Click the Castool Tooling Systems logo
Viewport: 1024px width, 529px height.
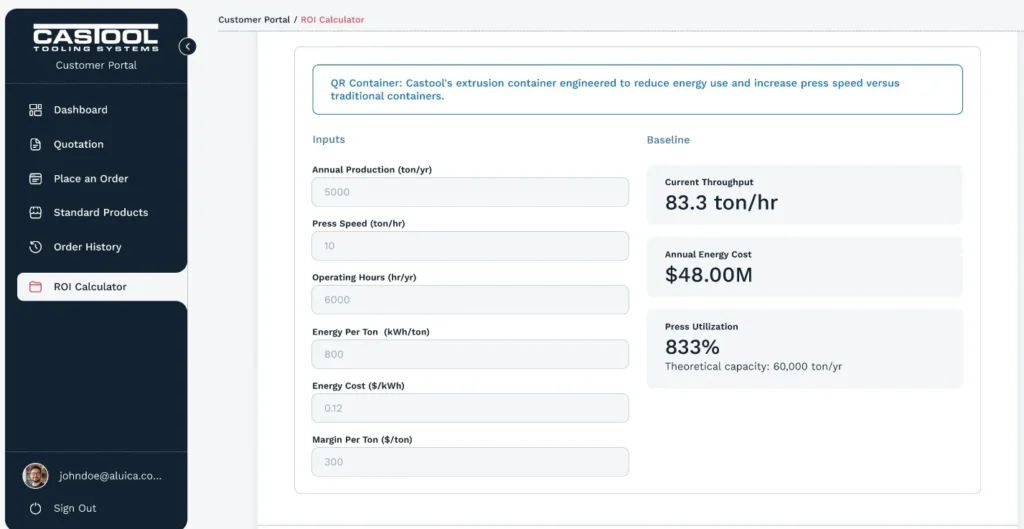click(x=96, y=38)
